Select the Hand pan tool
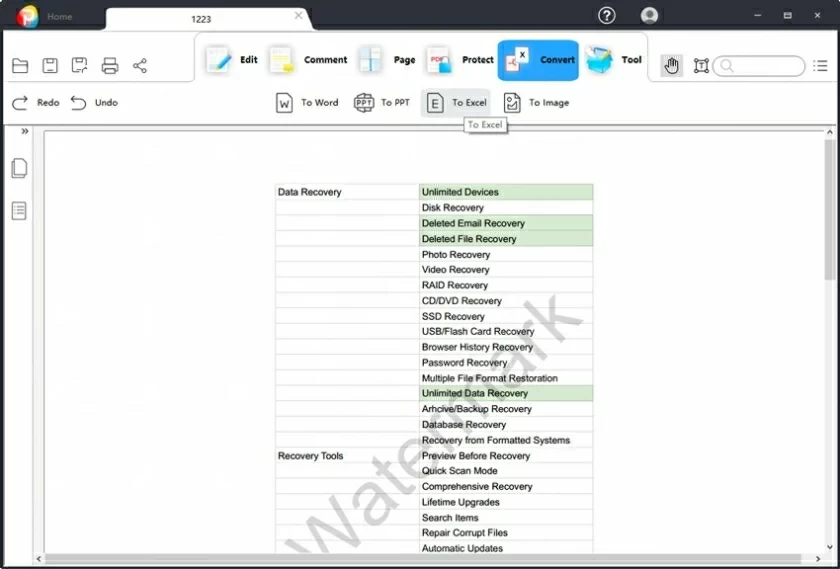The image size is (840, 569). tap(671, 65)
